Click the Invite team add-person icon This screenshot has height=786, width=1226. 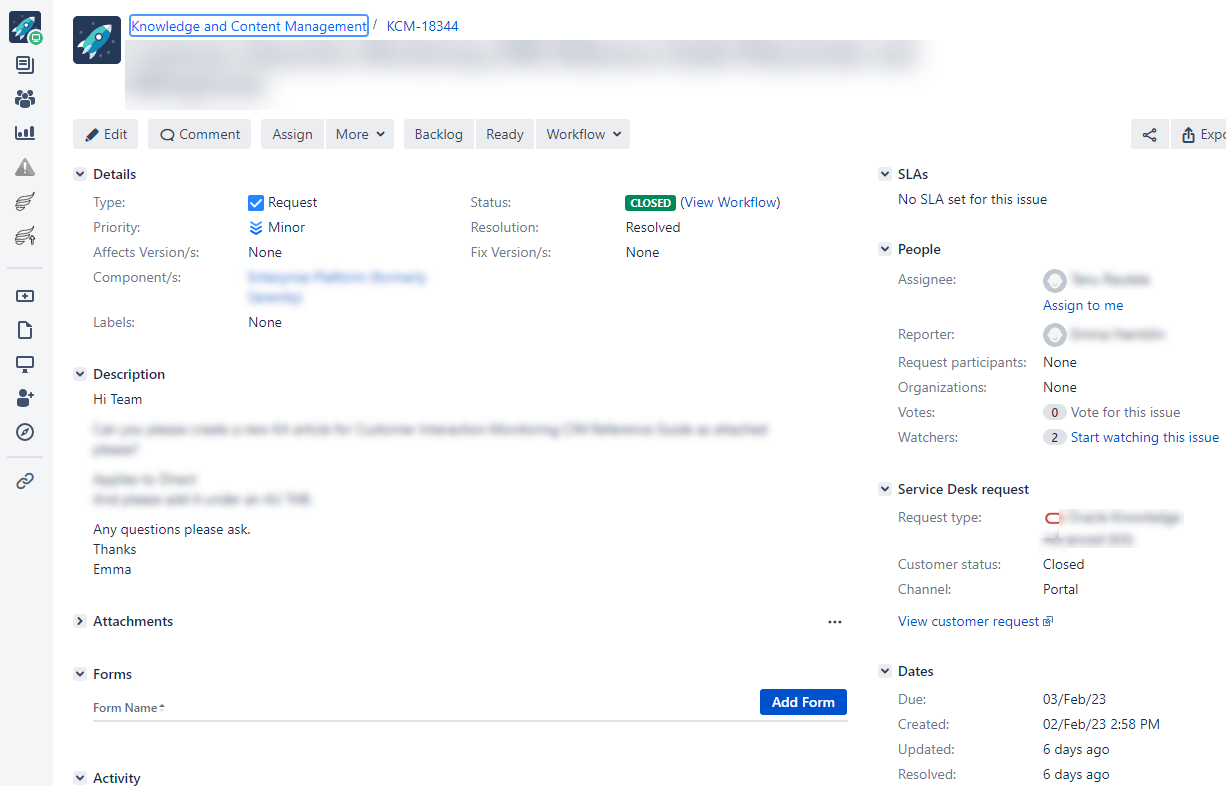(25, 398)
